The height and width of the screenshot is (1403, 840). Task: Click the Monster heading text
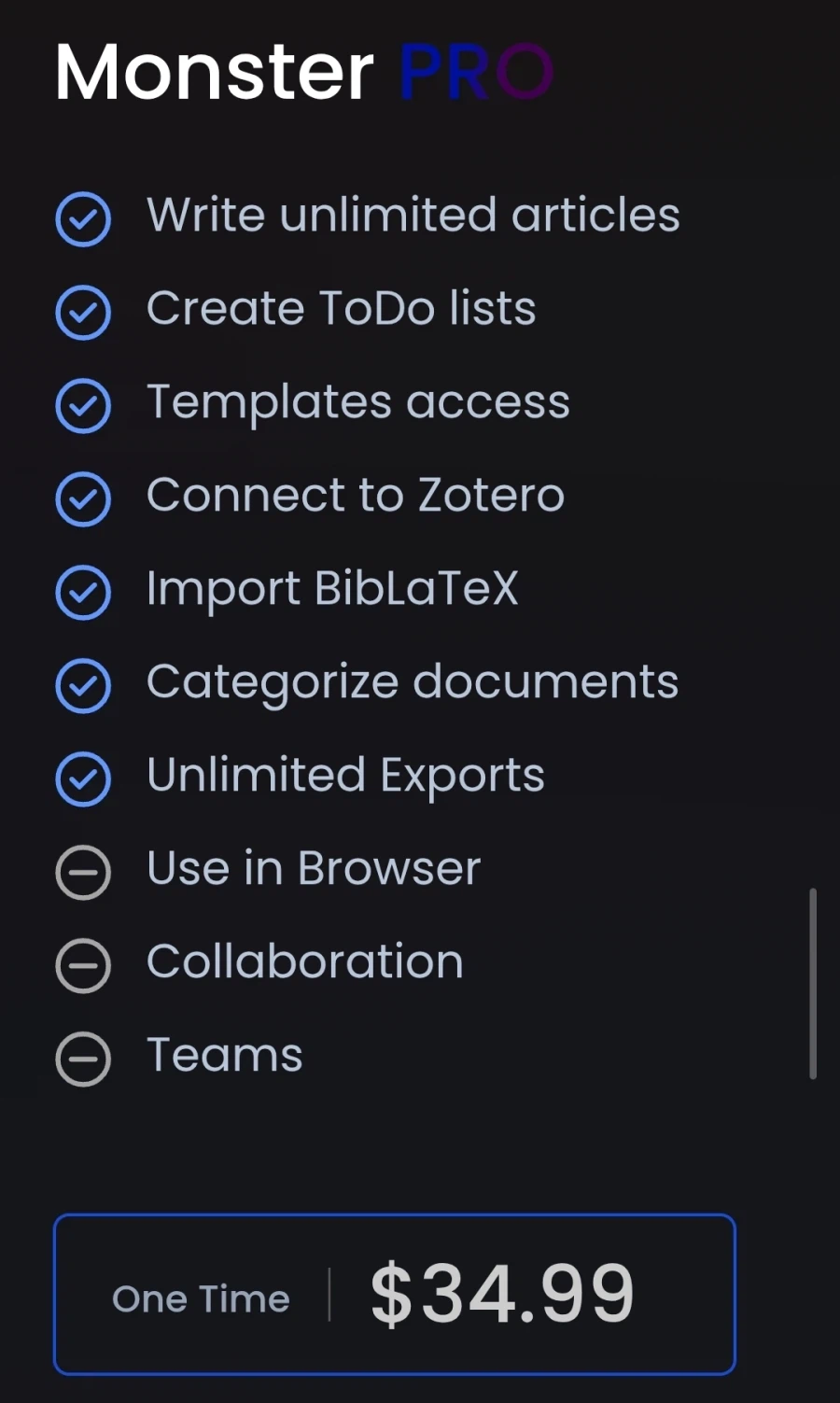click(215, 72)
